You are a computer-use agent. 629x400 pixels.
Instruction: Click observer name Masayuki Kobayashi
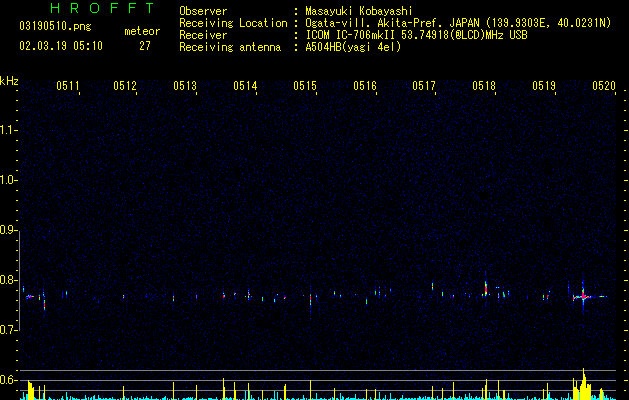pyautogui.click(x=359, y=11)
